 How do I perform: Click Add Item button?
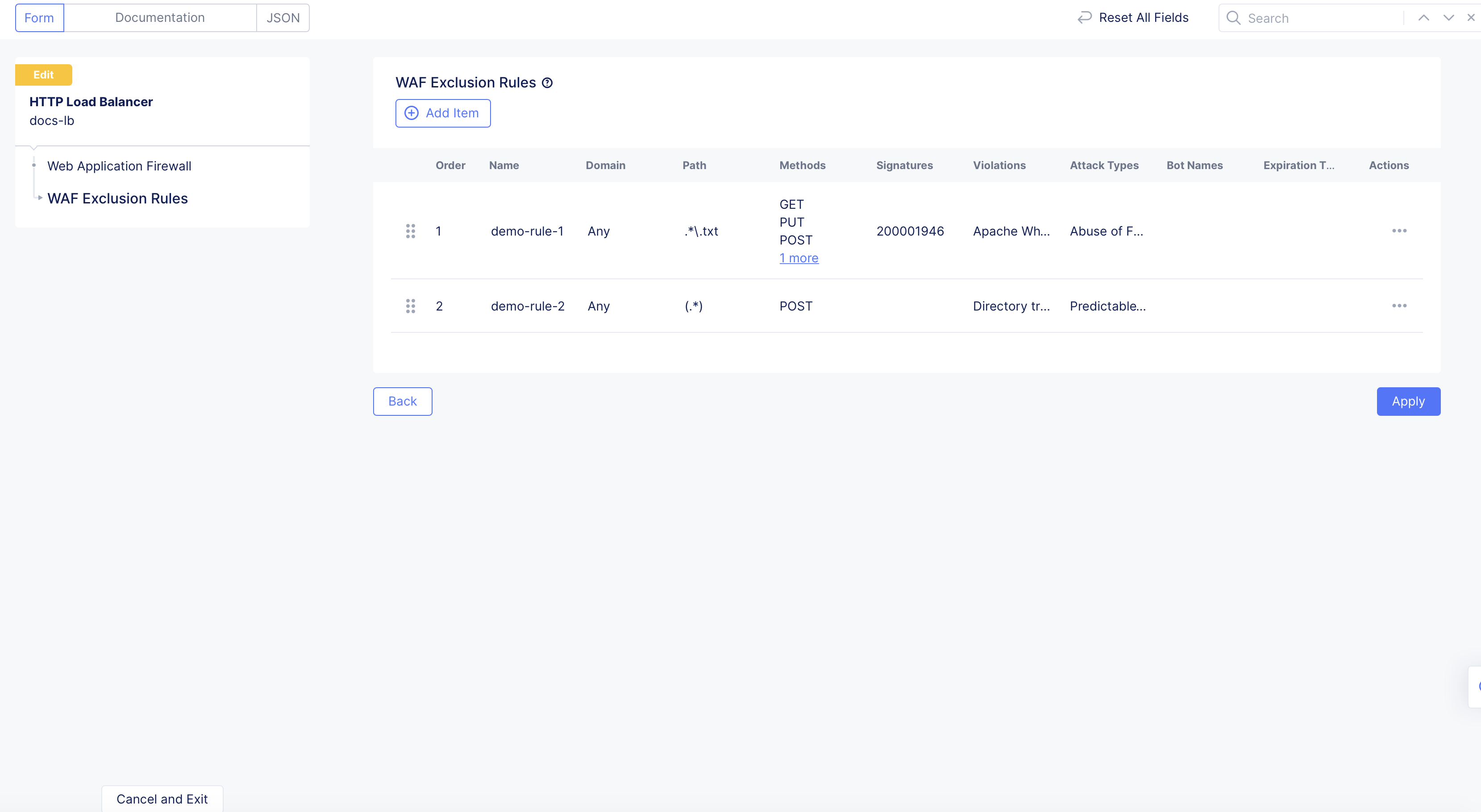443,113
